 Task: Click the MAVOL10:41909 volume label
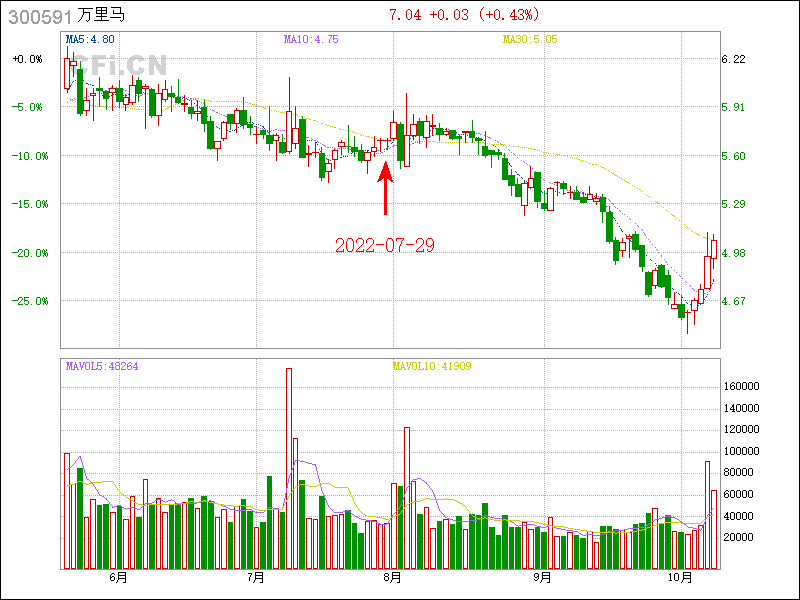point(431,366)
